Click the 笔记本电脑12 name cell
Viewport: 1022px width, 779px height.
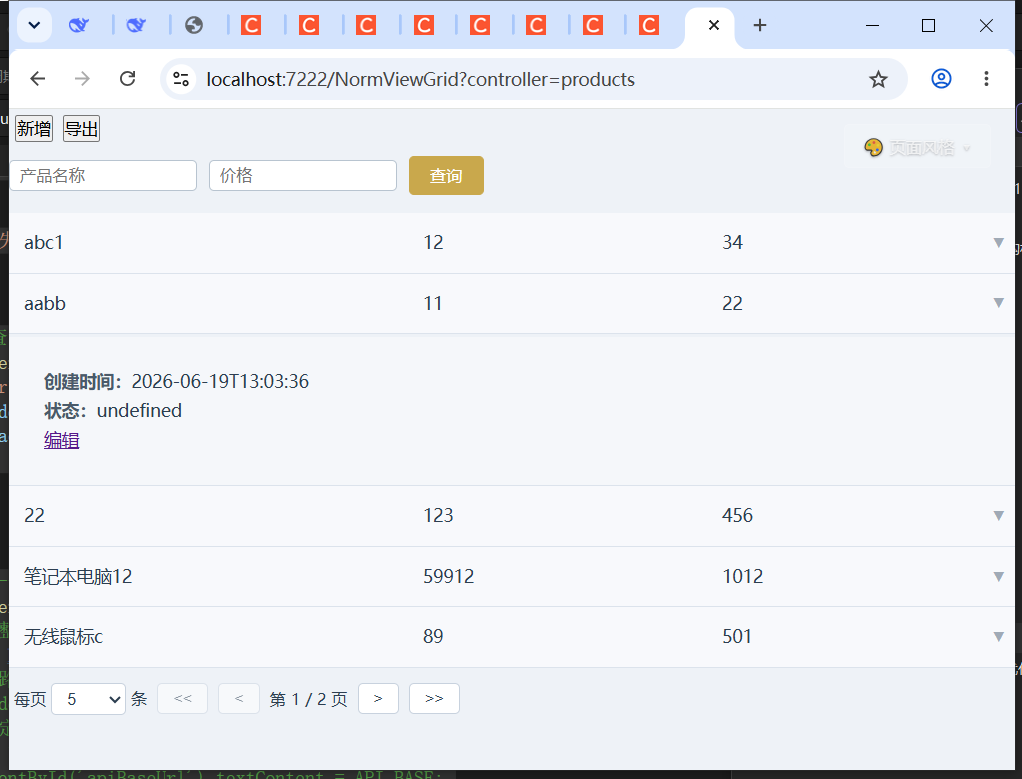(78, 576)
